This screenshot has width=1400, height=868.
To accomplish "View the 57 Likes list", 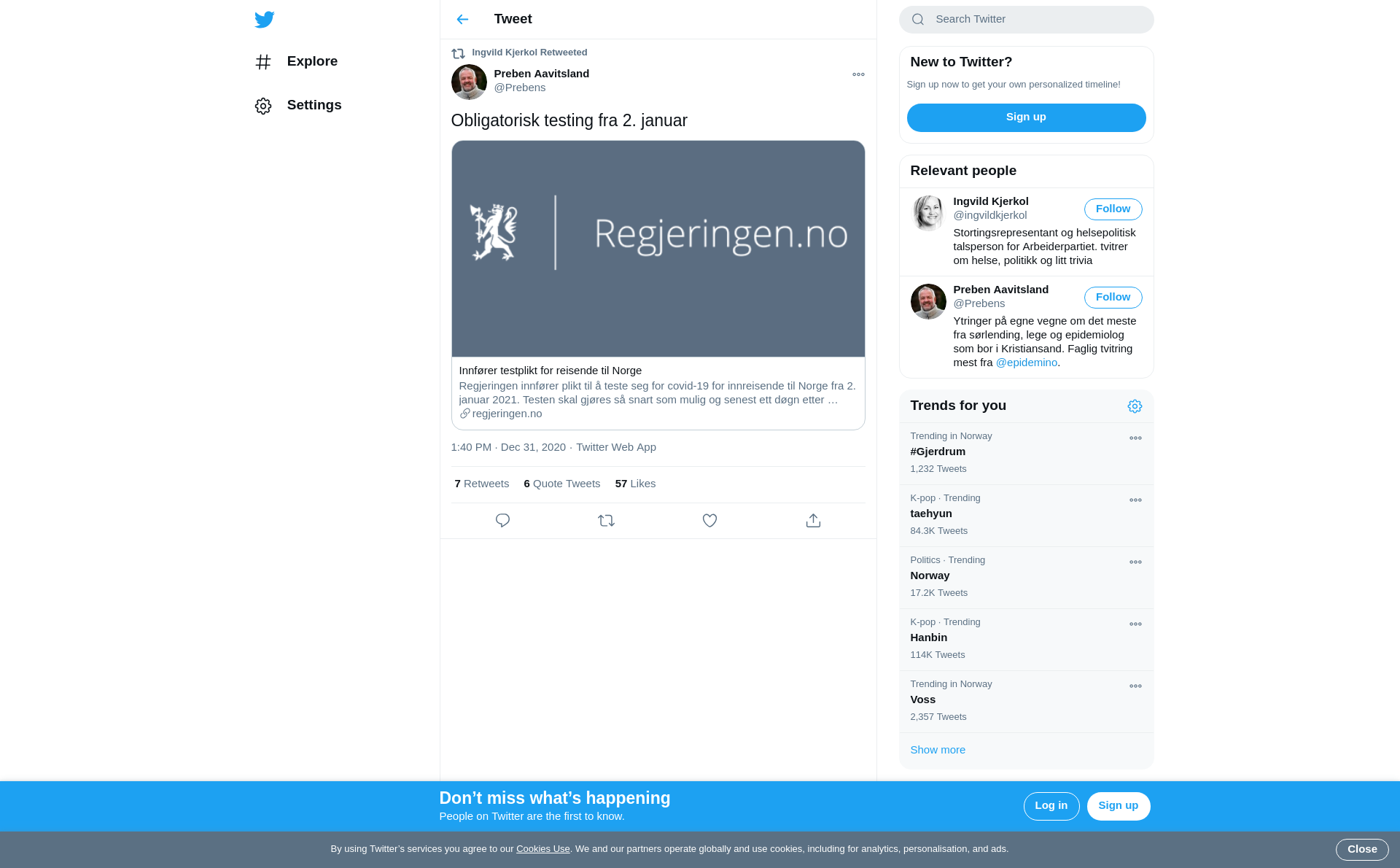I will point(635,484).
